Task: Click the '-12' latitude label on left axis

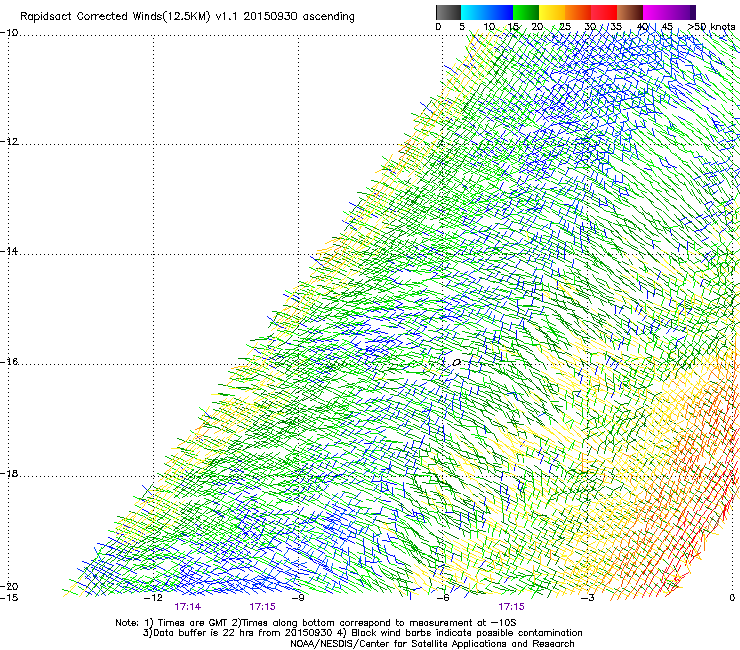Action: (x=9, y=142)
